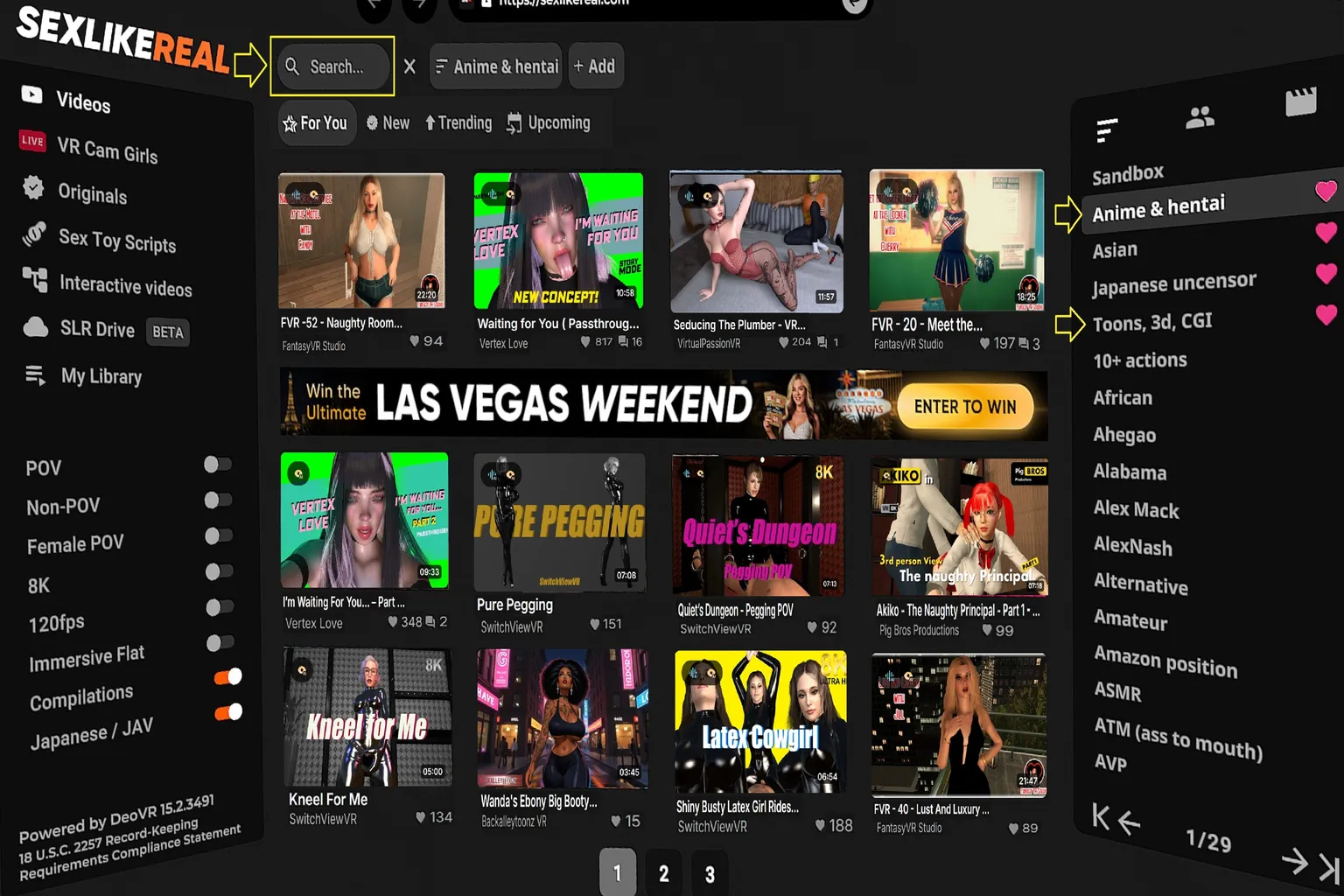Open the Kneel For Me video thumbnail
1344x896 pixels.
coord(368,717)
